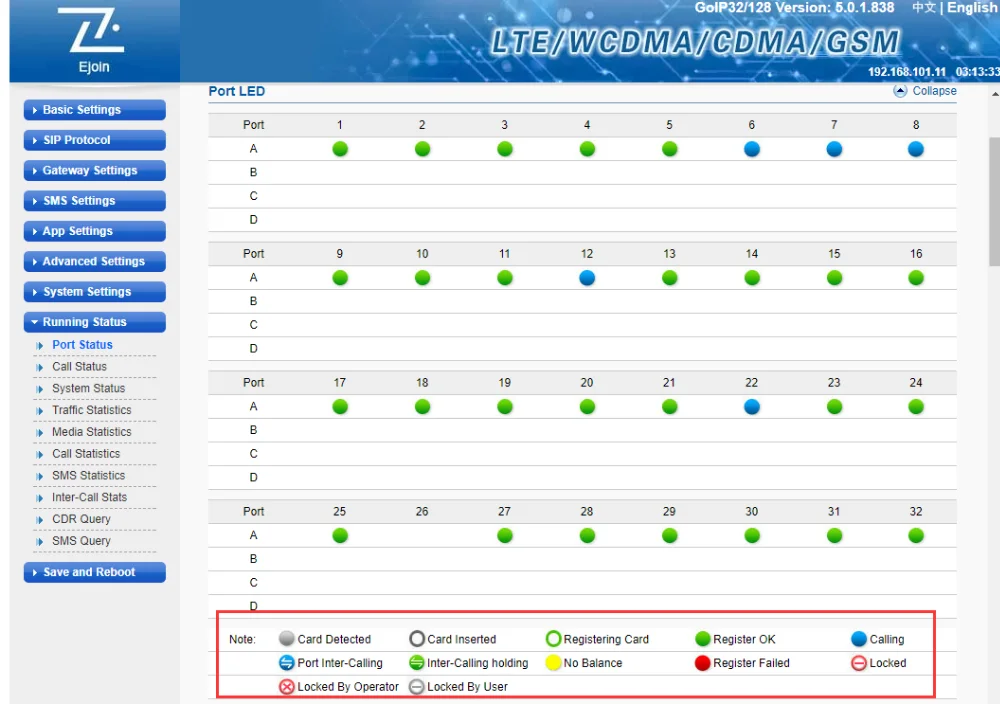Click the yellow No Balance legend icon

tap(553, 663)
